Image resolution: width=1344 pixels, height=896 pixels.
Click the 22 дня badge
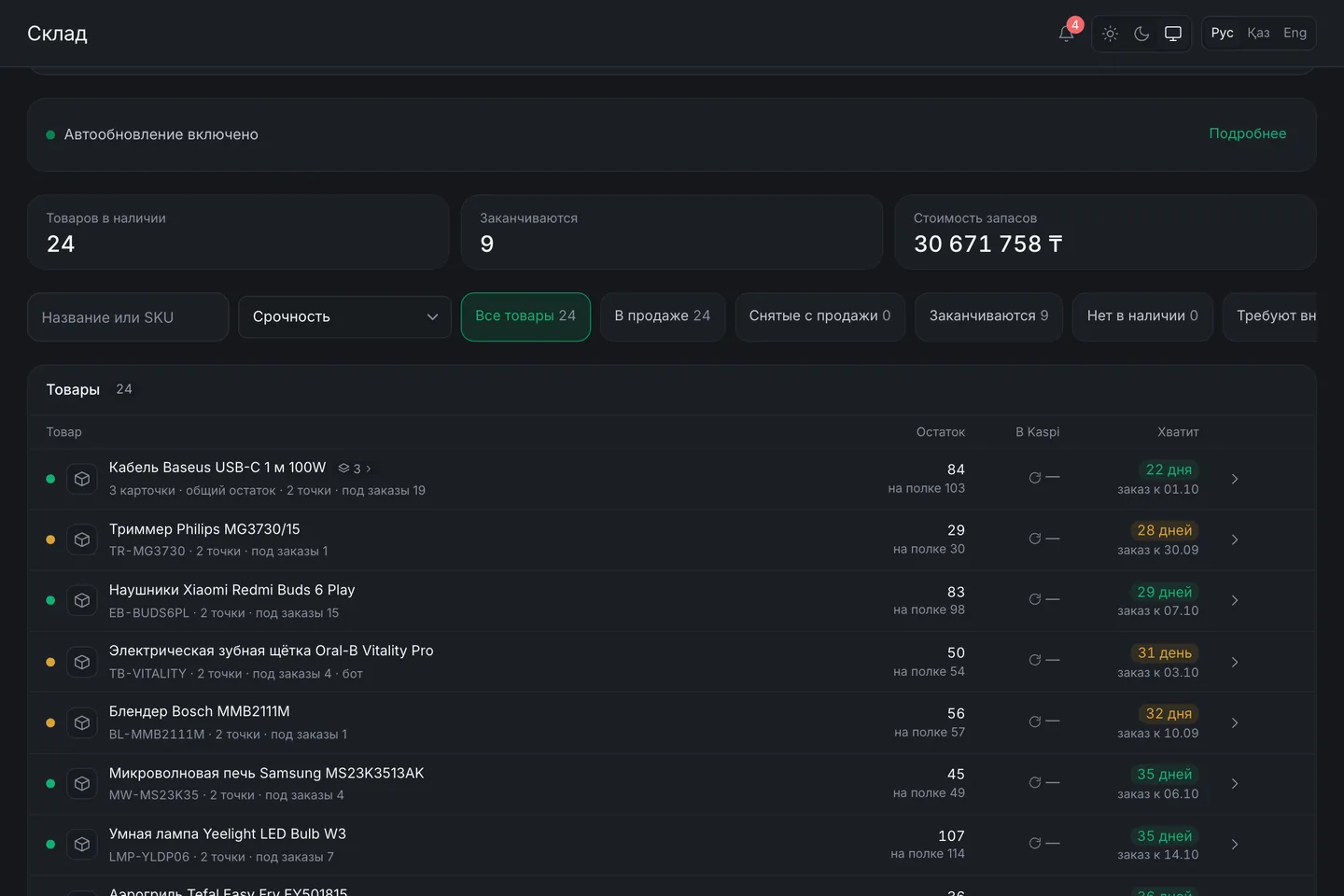1169,469
